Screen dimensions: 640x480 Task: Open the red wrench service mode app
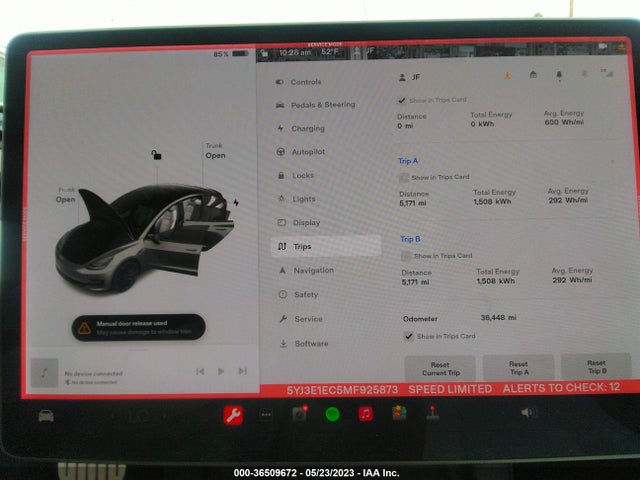point(233,416)
